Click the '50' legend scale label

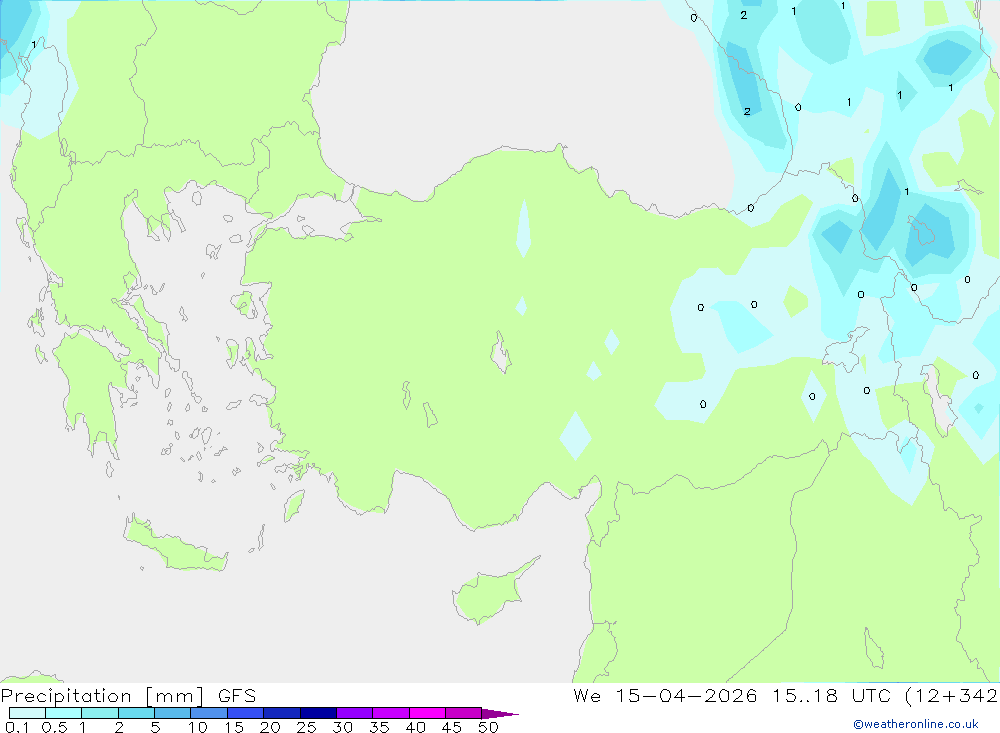(489, 727)
